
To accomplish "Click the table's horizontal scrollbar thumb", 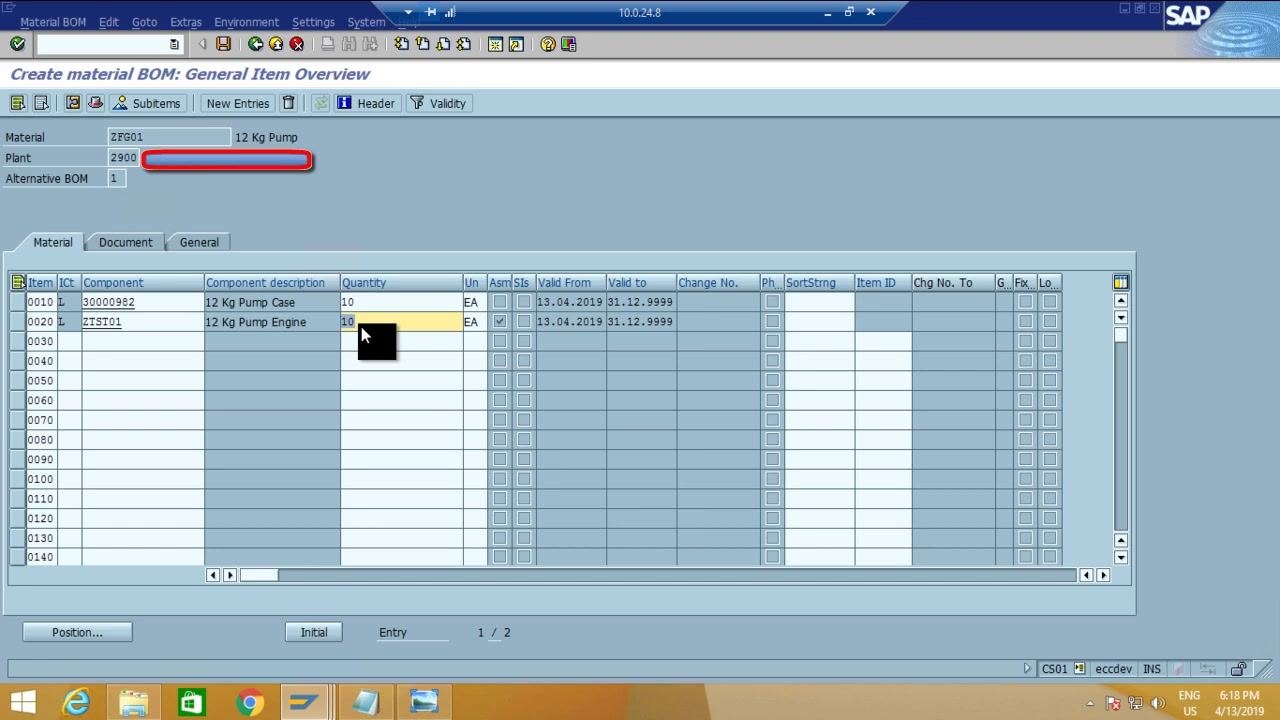I will (259, 575).
